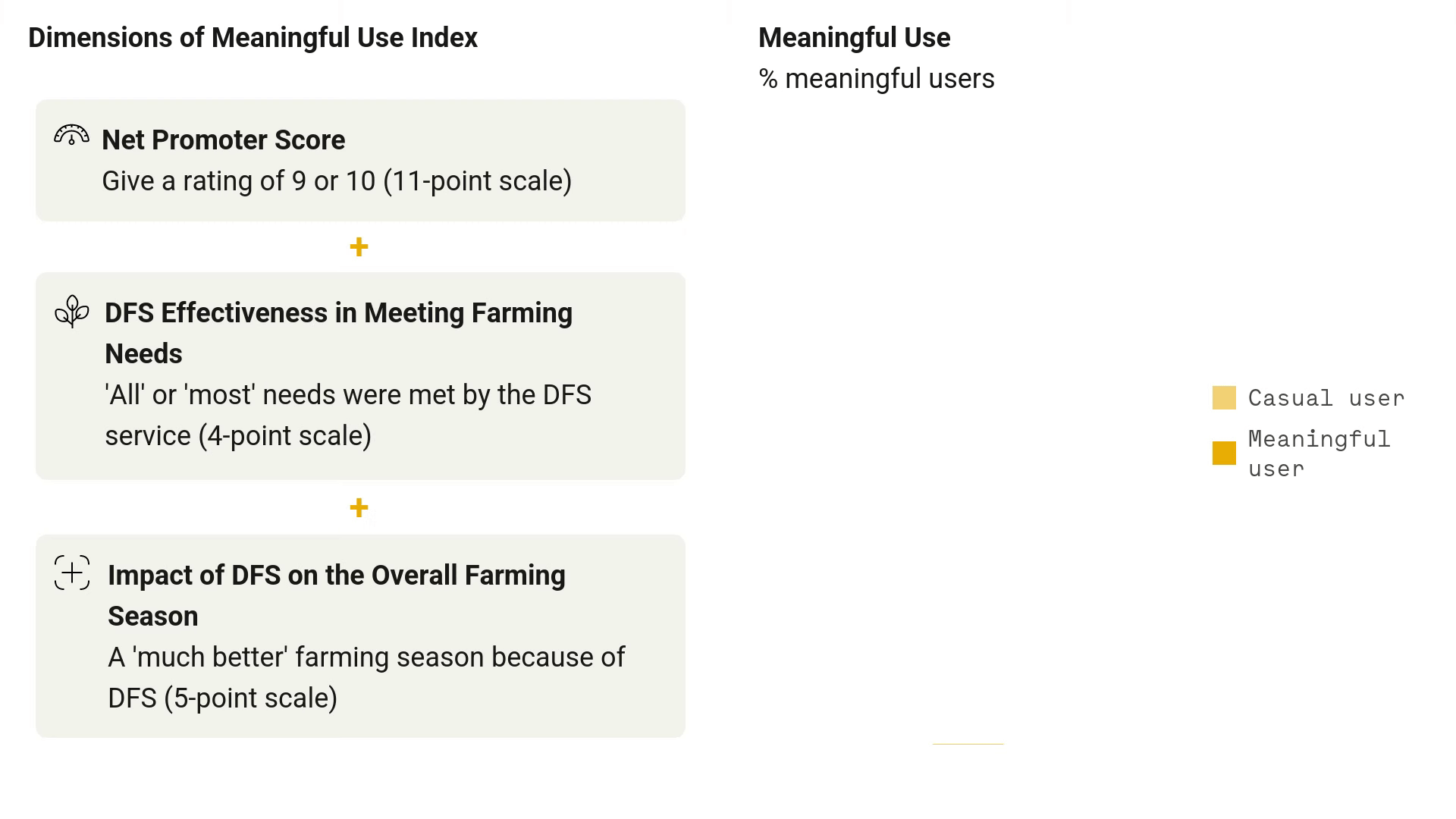1456x819 pixels.
Task: Click the thin yellow line below the chart
Action: [968, 744]
